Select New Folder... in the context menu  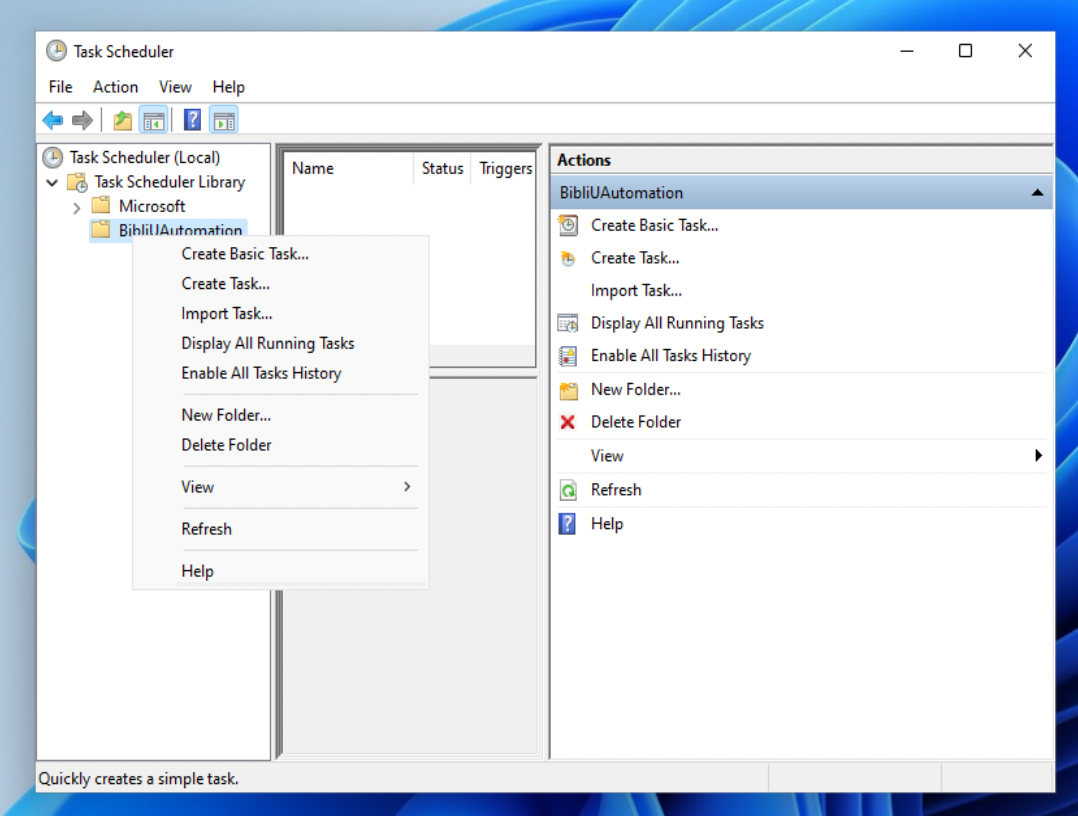tap(226, 415)
